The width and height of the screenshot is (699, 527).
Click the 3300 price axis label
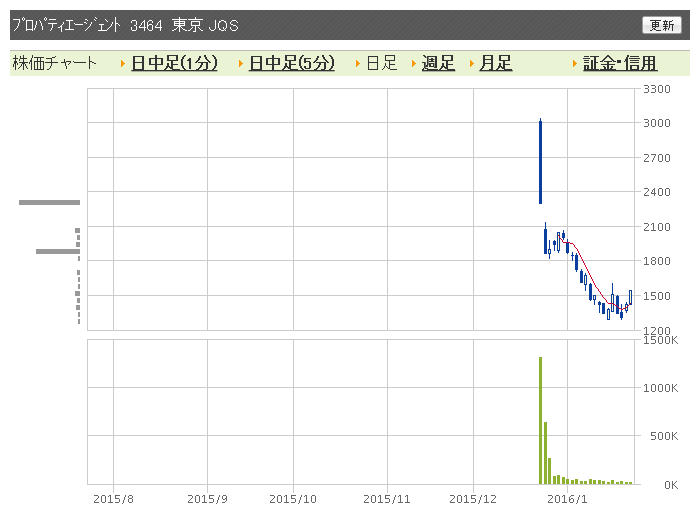tap(657, 89)
